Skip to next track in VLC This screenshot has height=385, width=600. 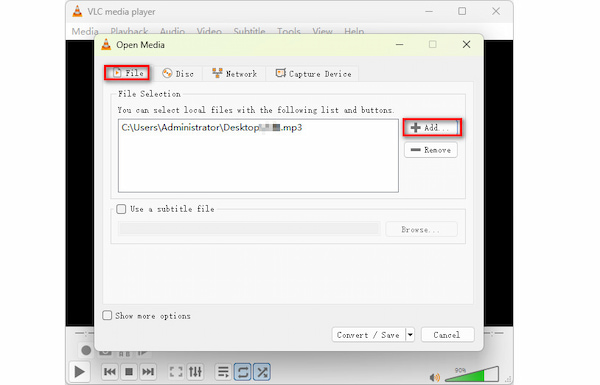[x=148, y=372]
